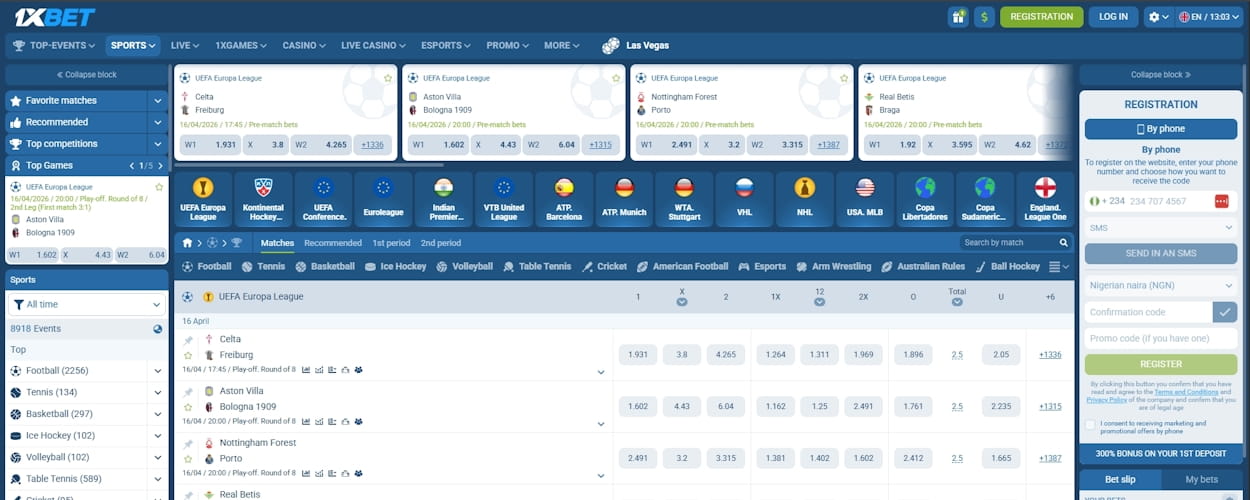Favorite the Top Games Europa League star

point(159,187)
